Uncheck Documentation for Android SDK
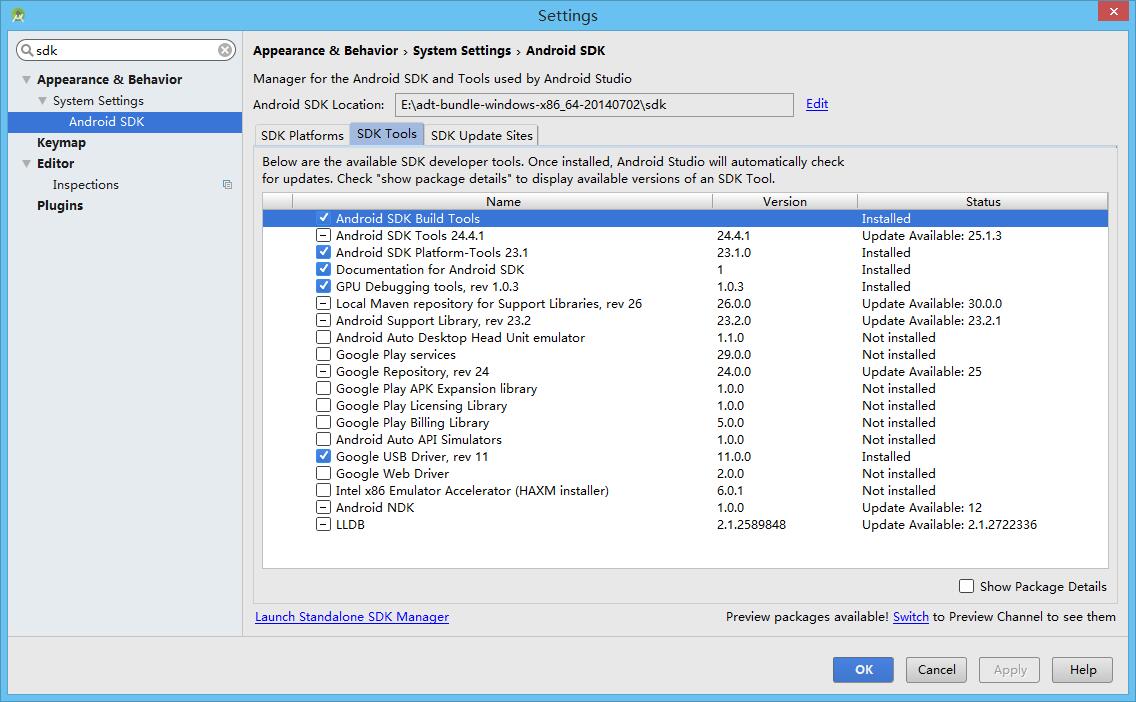The image size is (1136, 702). click(323, 269)
